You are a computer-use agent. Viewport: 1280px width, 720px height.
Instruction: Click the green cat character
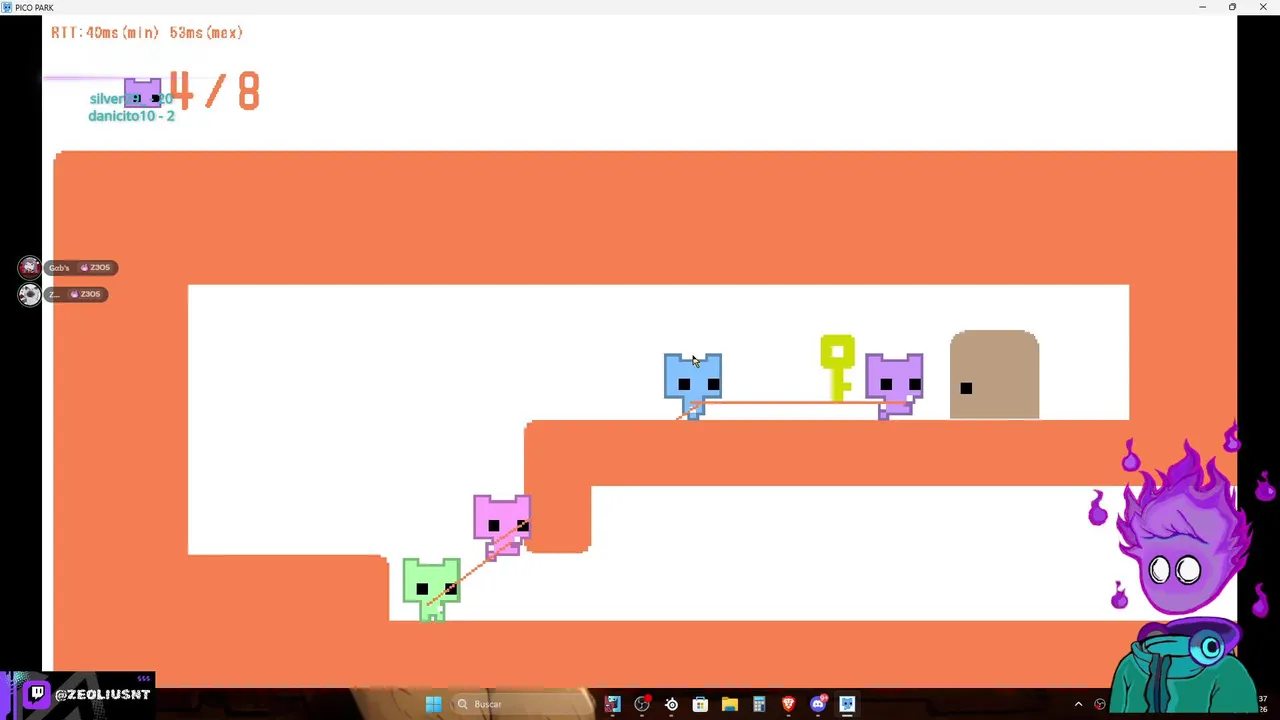431,590
